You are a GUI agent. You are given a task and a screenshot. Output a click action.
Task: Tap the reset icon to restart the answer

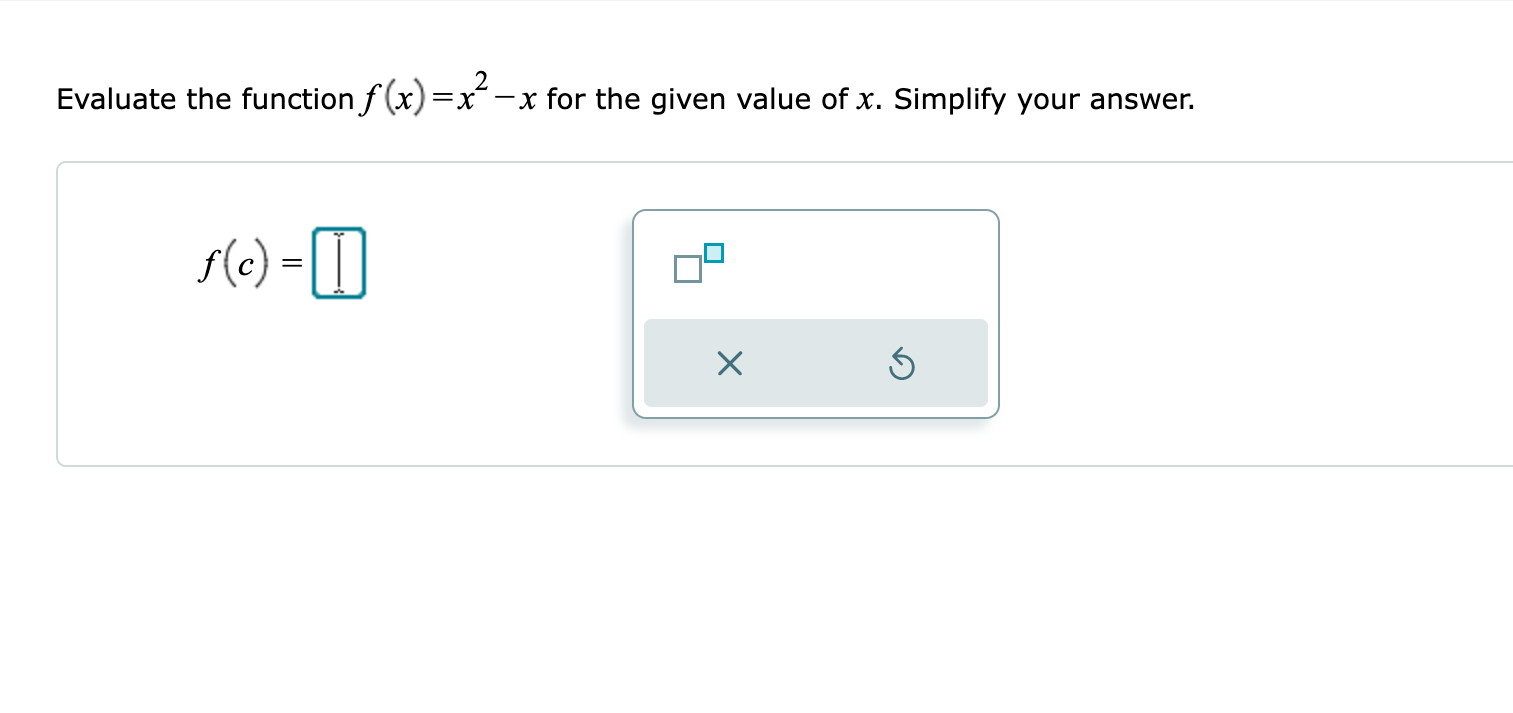pos(902,364)
